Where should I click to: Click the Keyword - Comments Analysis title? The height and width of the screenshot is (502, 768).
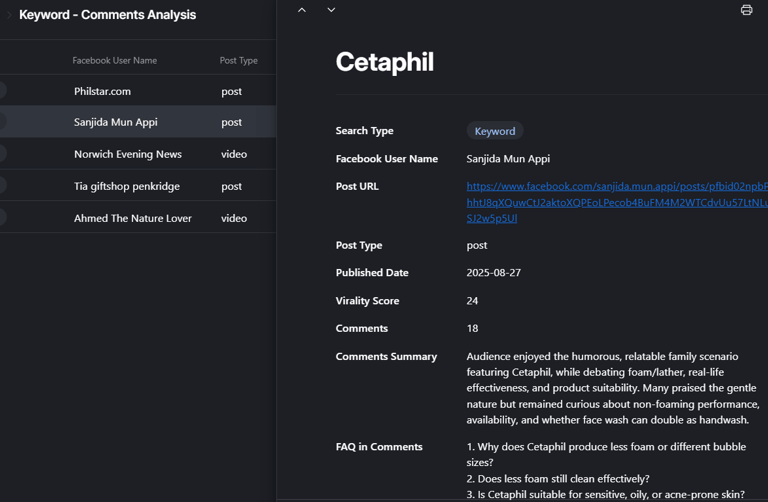(108, 15)
